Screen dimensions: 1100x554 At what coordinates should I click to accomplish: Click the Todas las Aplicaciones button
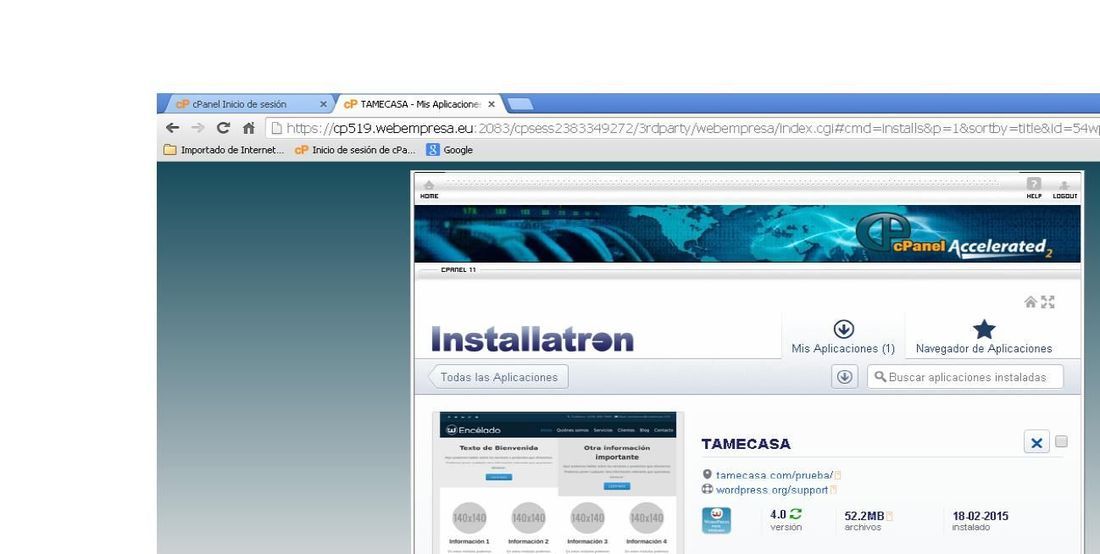point(499,377)
